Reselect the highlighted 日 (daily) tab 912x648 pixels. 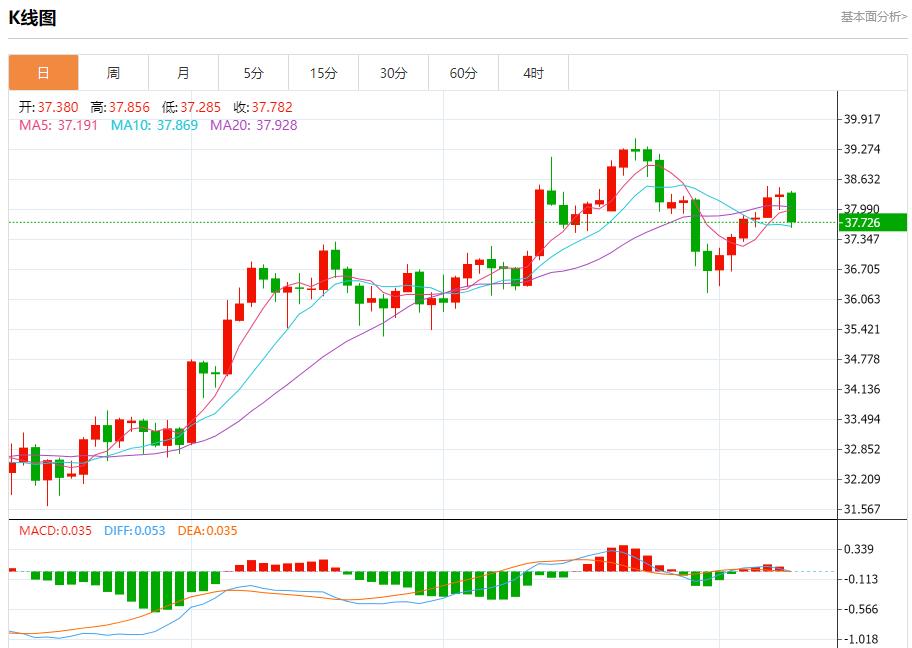click(42, 72)
